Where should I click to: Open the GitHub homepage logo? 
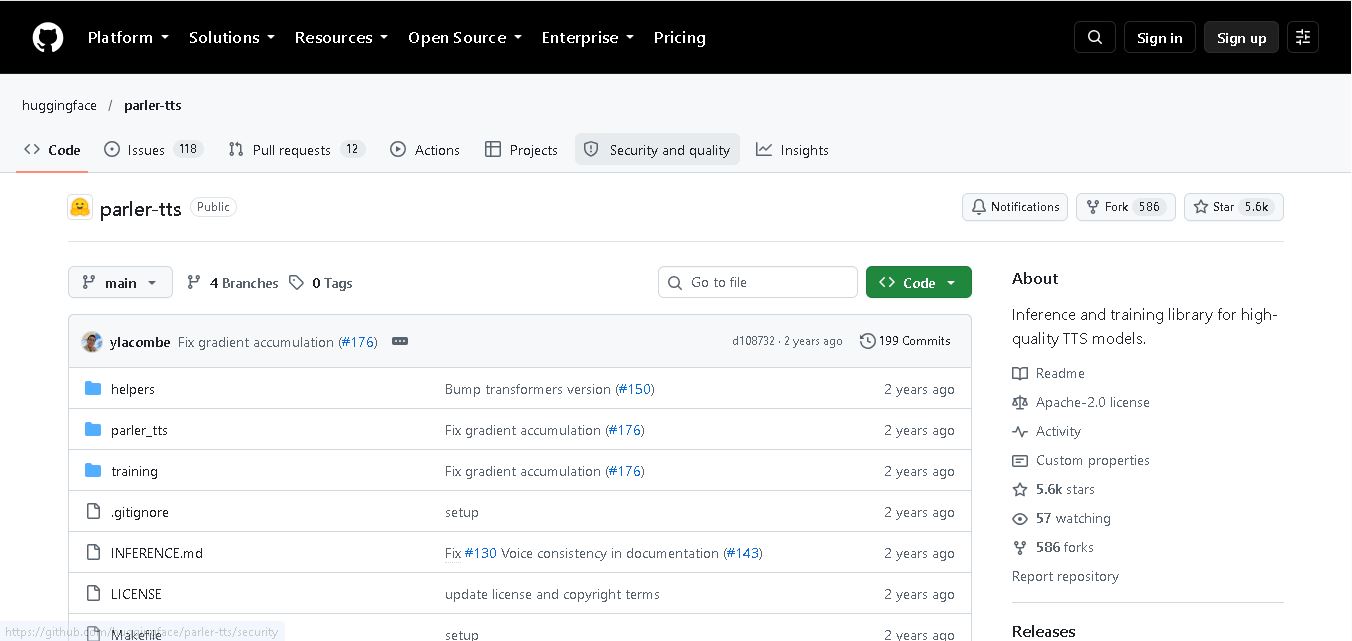click(48, 38)
